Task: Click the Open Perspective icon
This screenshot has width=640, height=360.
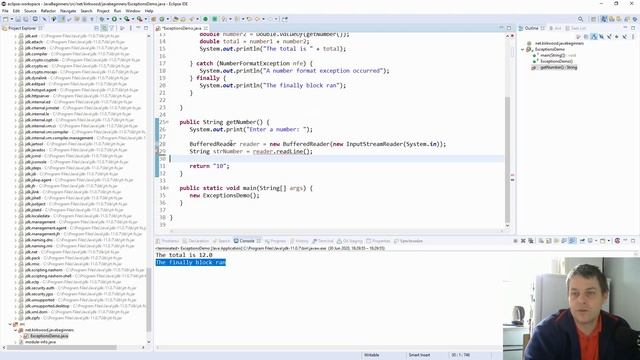Action: tap(593, 19)
